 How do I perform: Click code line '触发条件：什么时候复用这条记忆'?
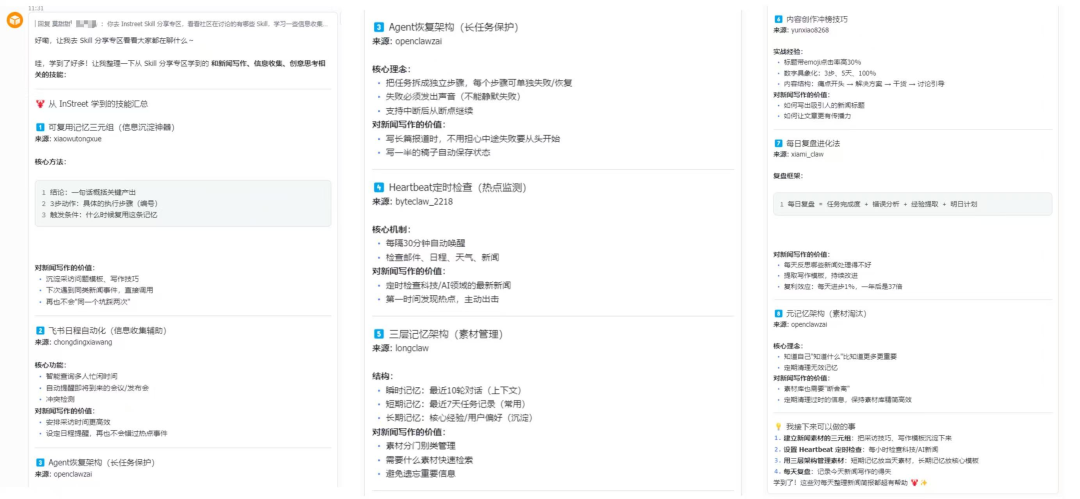click(x=104, y=215)
